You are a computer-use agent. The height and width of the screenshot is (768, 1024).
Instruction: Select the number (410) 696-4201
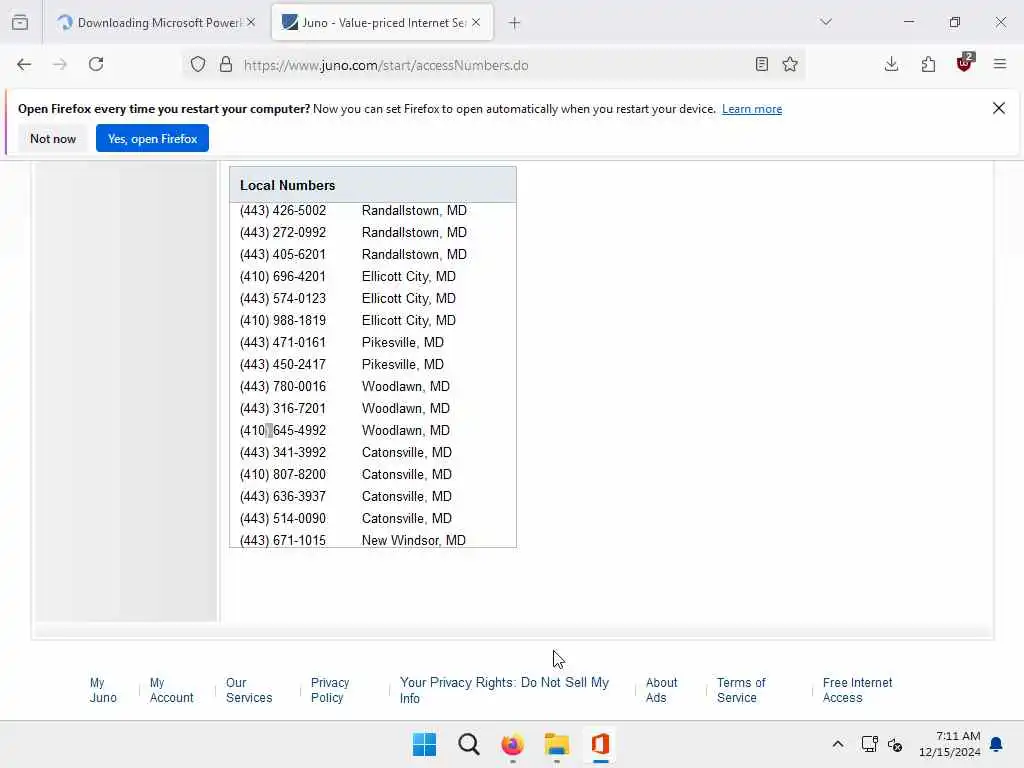(x=283, y=277)
